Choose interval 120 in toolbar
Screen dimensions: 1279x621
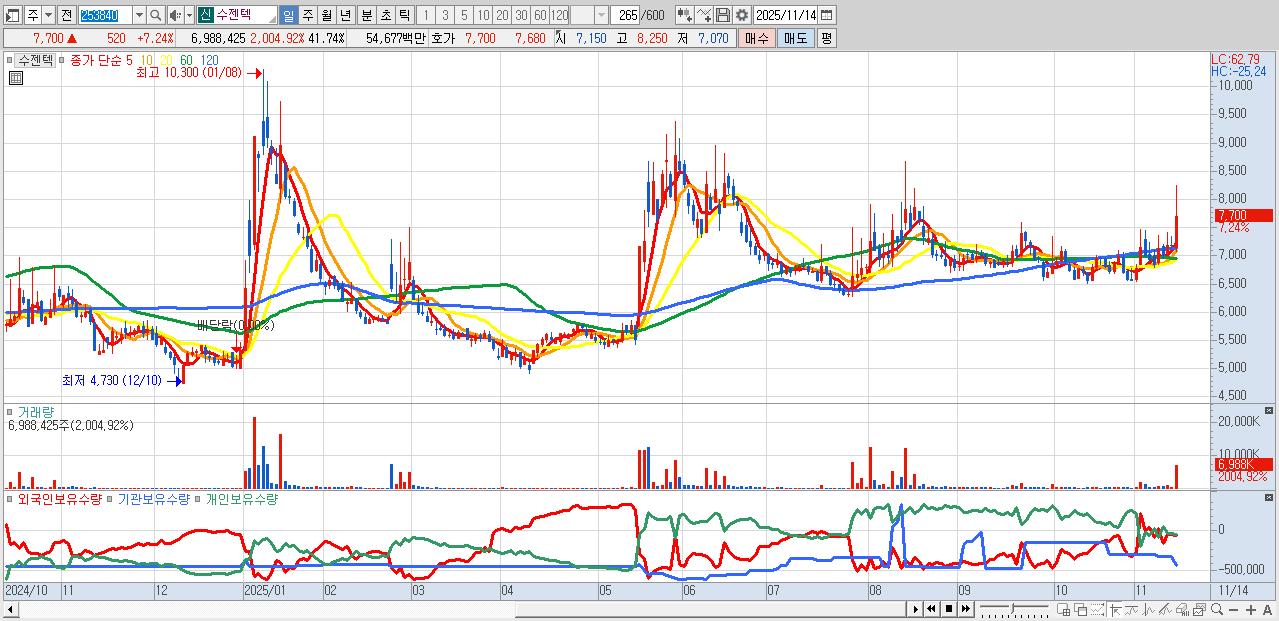(x=559, y=15)
